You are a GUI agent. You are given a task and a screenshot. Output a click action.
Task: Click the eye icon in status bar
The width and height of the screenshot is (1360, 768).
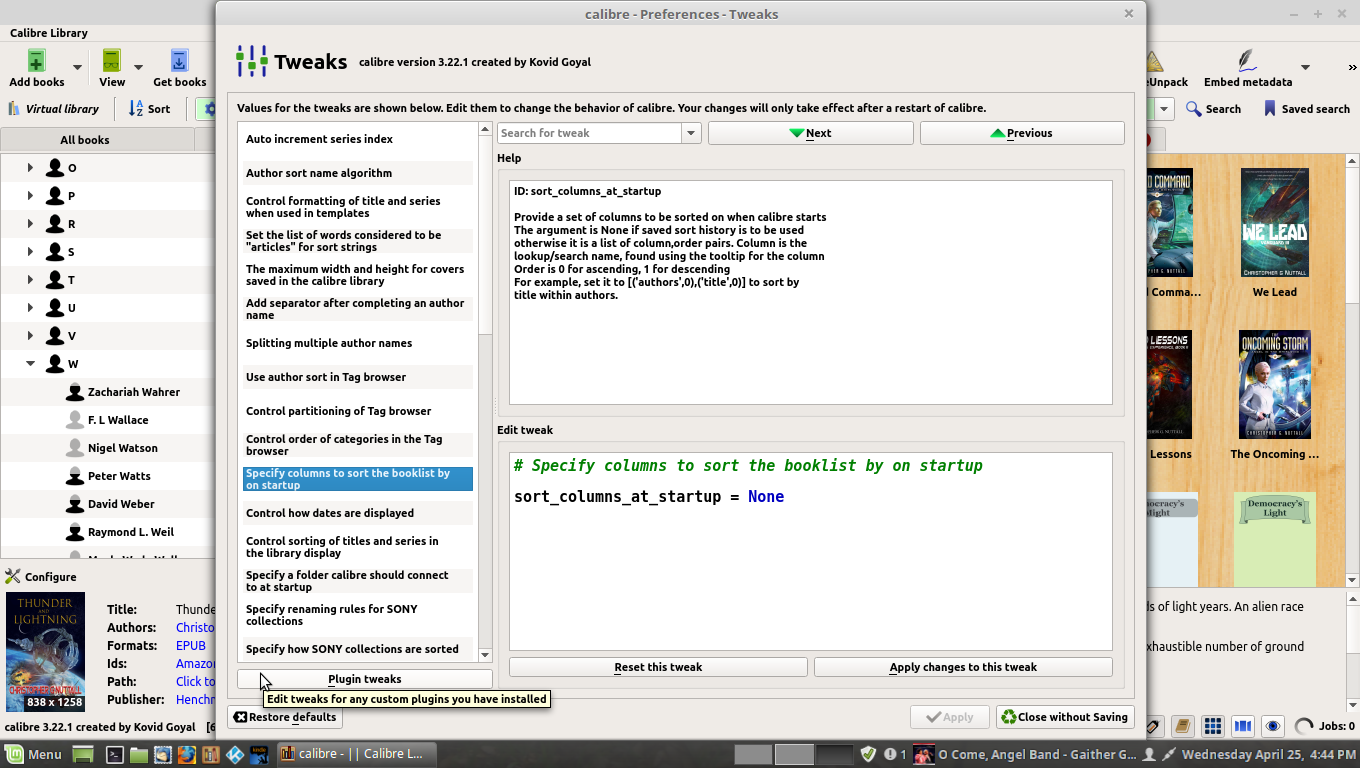(x=1273, y=726)
